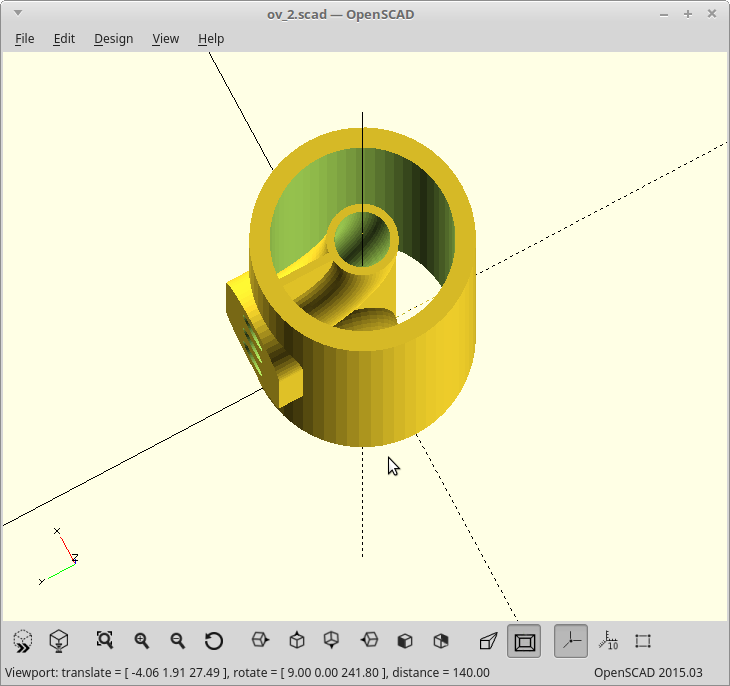Click the View All icon
Image resolution: width=730 pixels, height=686 pixels.
click(x=105, y=641)
